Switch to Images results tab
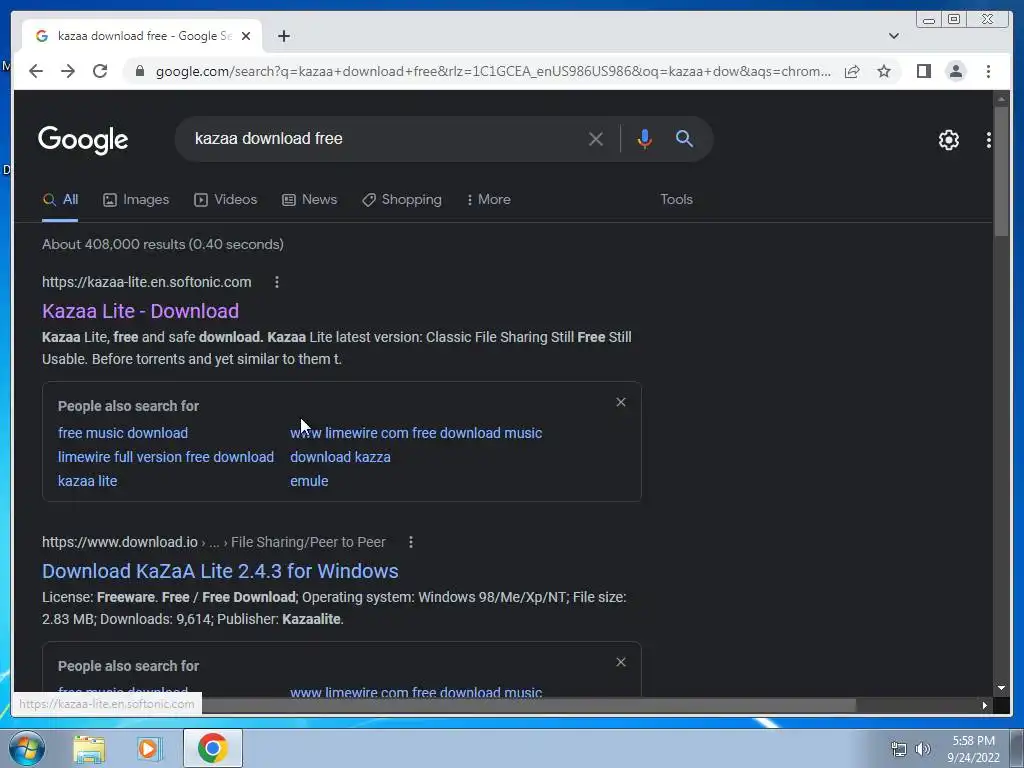 (136, 199)
